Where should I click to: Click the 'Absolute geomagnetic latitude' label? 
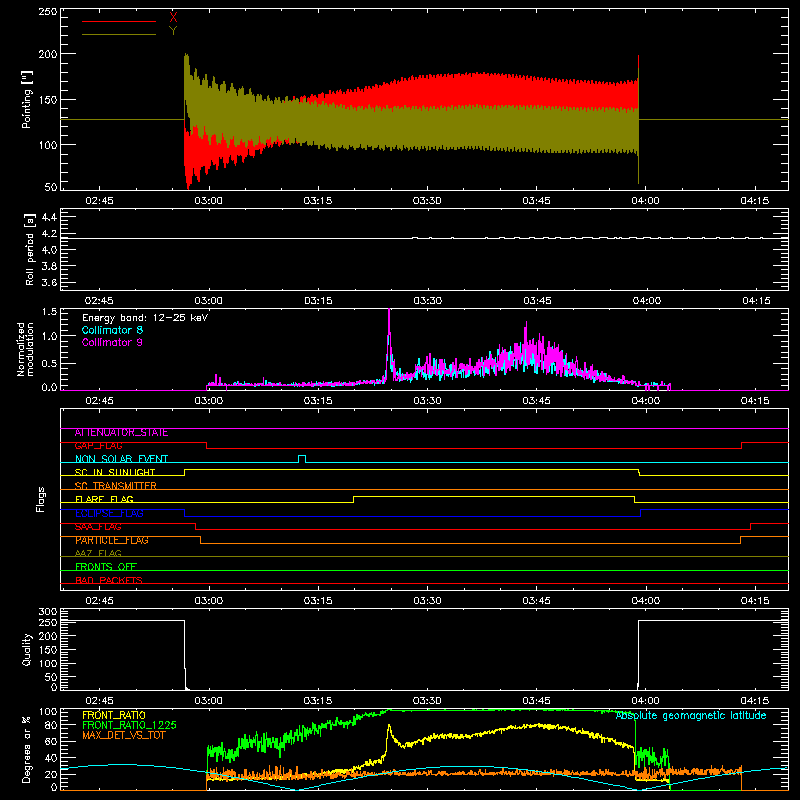691,715
